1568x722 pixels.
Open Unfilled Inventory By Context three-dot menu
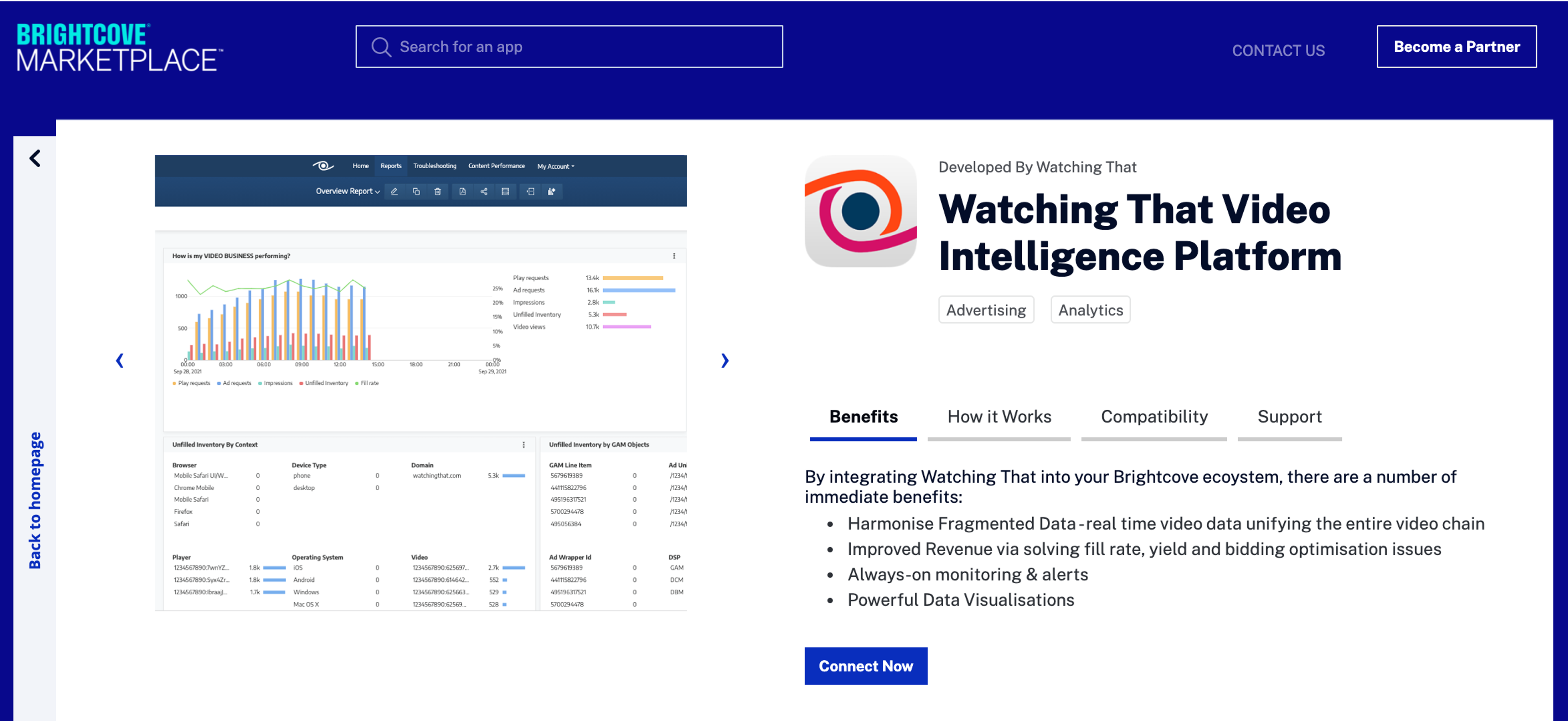(523, 445)
